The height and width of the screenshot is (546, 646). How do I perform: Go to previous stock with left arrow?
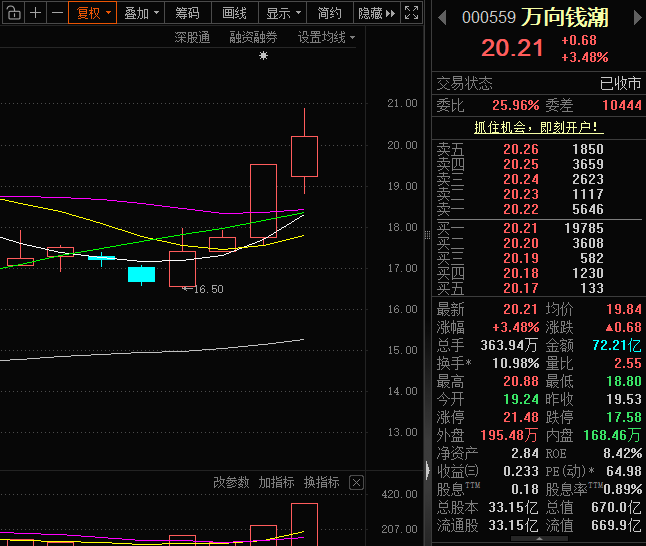[x=442, y=18]
